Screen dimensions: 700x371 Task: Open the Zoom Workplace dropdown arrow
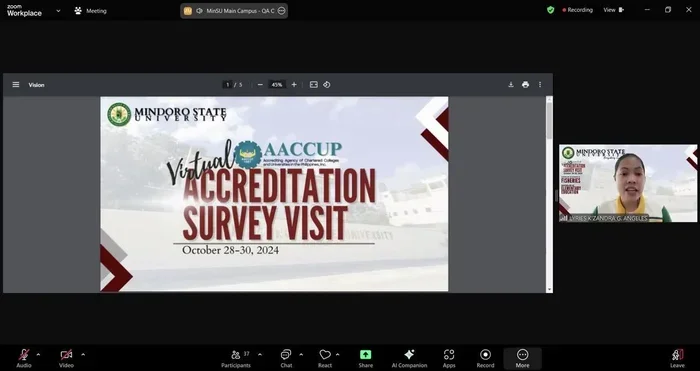tap(58, 11)
